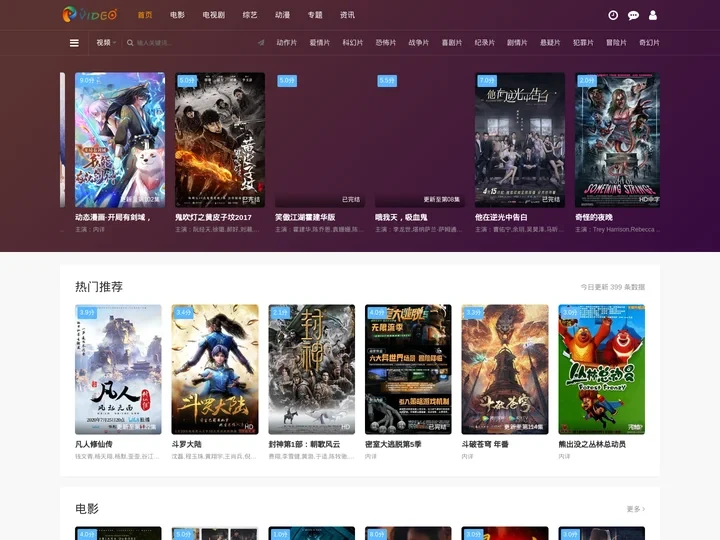Open the 封神第1部 poster

click(312, 369)
